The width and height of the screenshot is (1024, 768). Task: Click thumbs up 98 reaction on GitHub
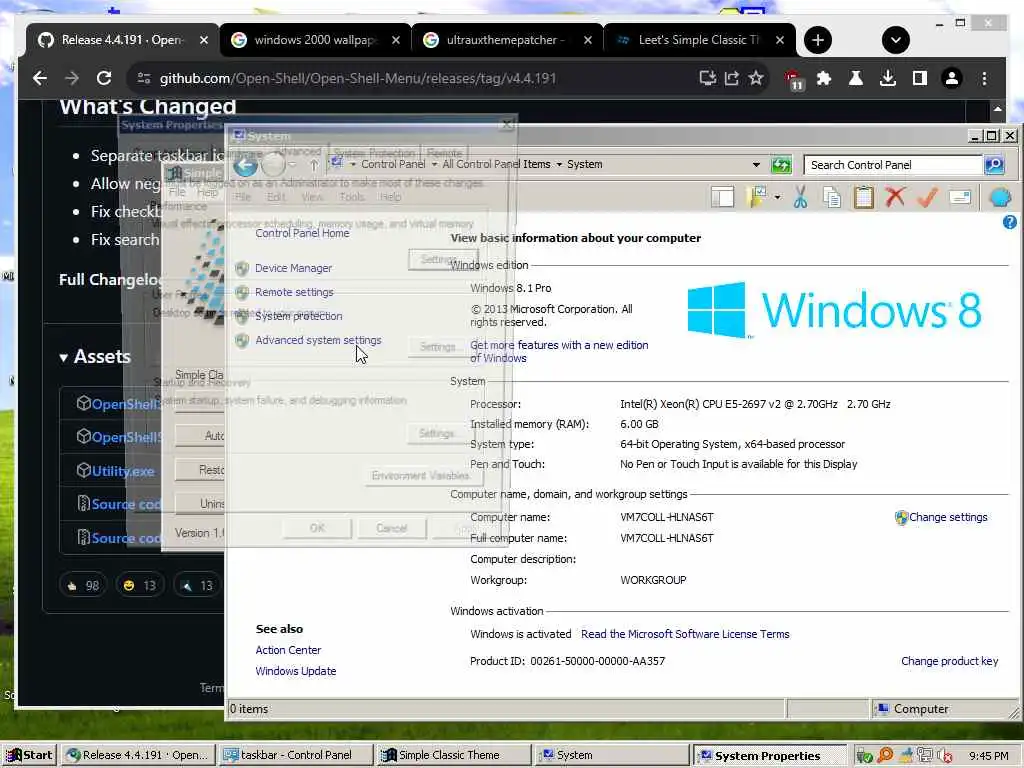tap(83, 586)
